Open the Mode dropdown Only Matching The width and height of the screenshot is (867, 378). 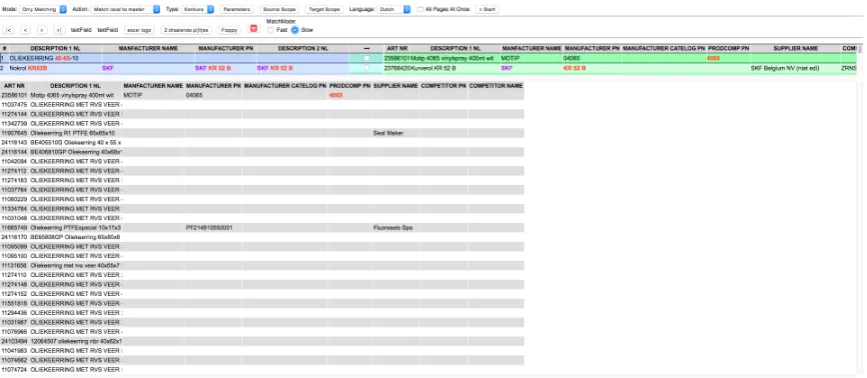pos(43,9)
